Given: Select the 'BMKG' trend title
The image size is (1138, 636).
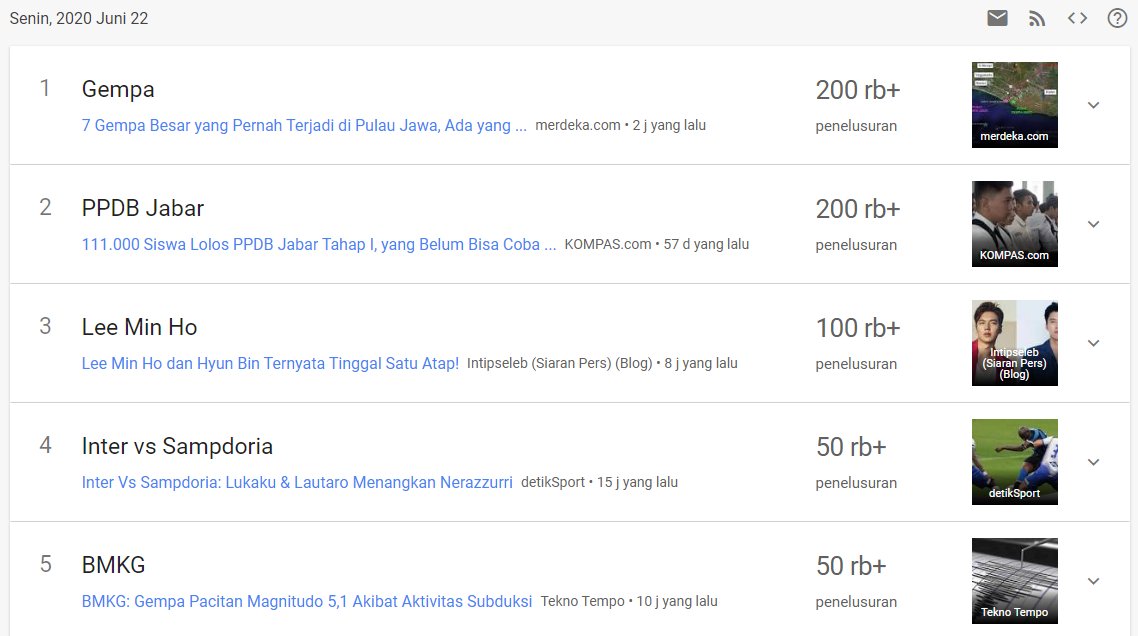Looking at the screenshot, I should 113,566.
